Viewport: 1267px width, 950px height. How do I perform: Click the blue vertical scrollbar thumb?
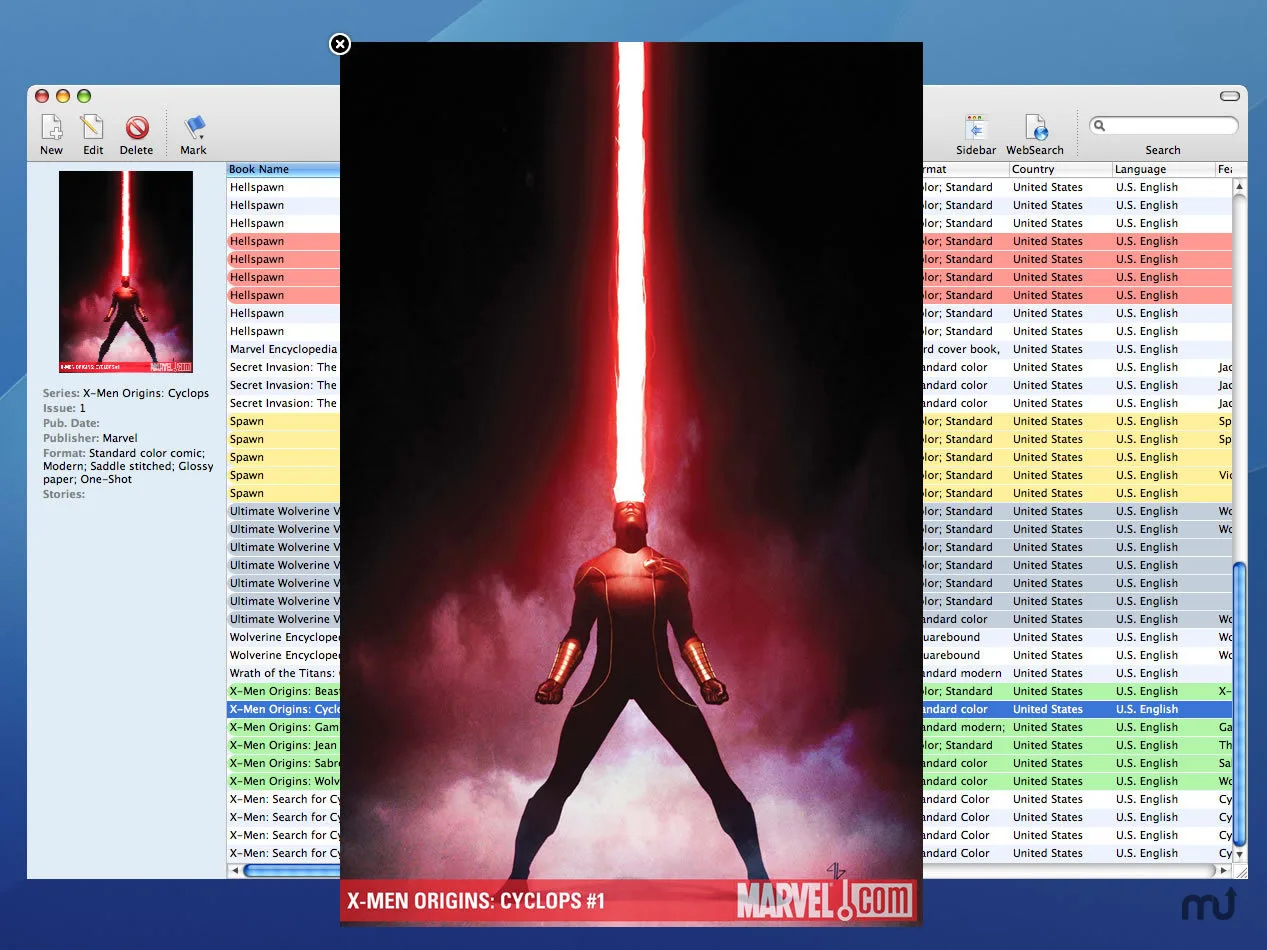tap(1240, 704)
